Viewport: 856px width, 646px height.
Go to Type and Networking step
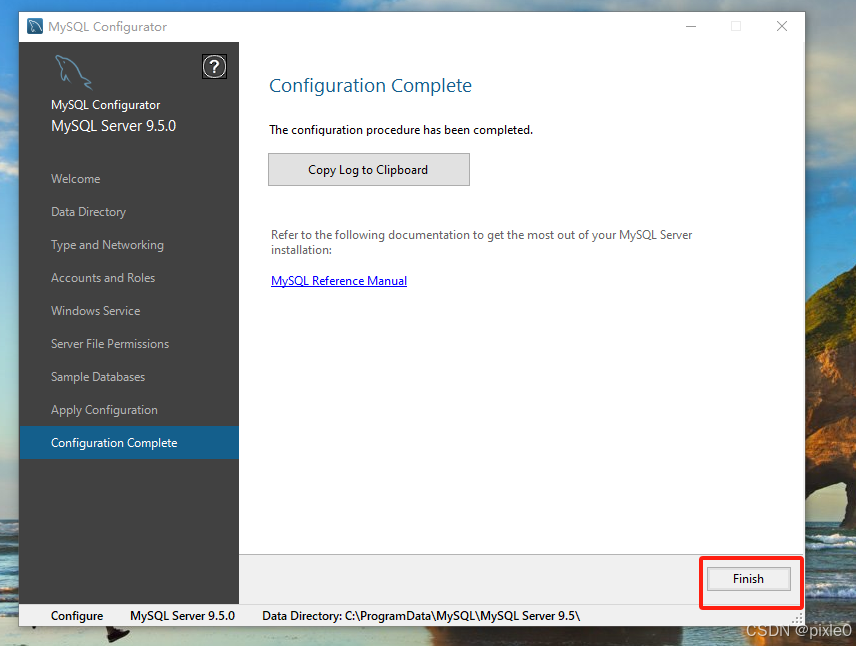pyautogui.click(x=108, y=245)
